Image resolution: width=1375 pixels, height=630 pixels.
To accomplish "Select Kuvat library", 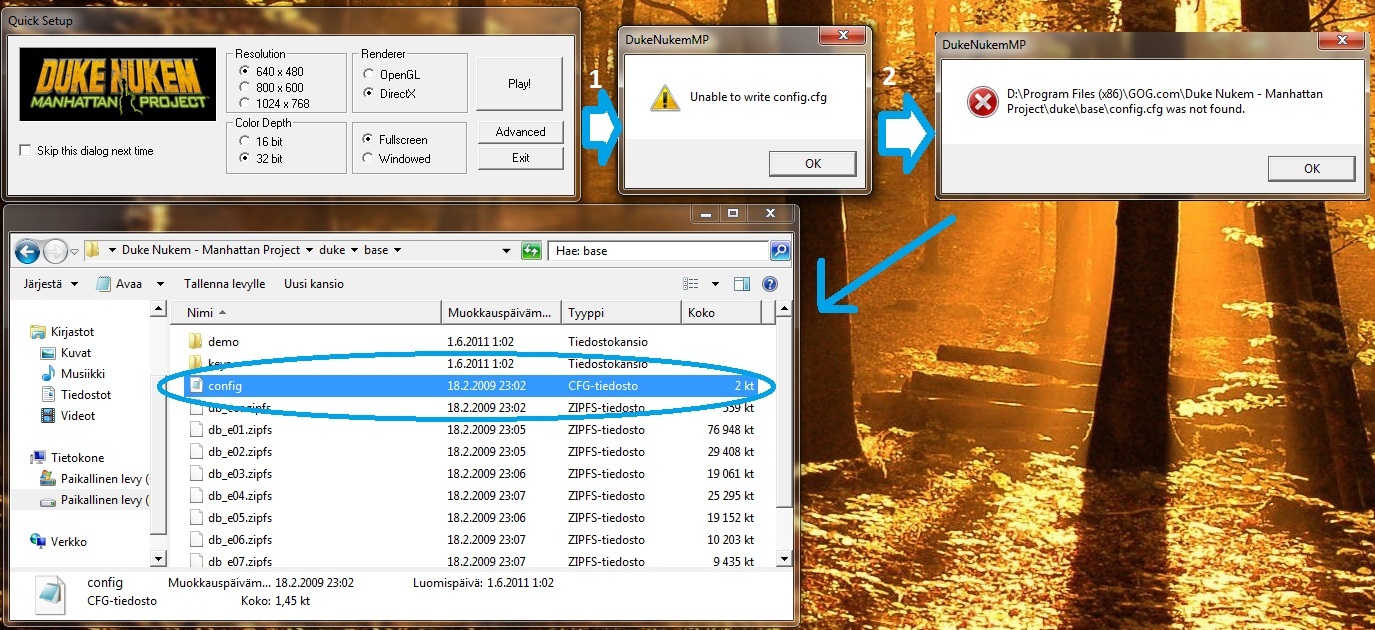I will [x=75, y=353].
